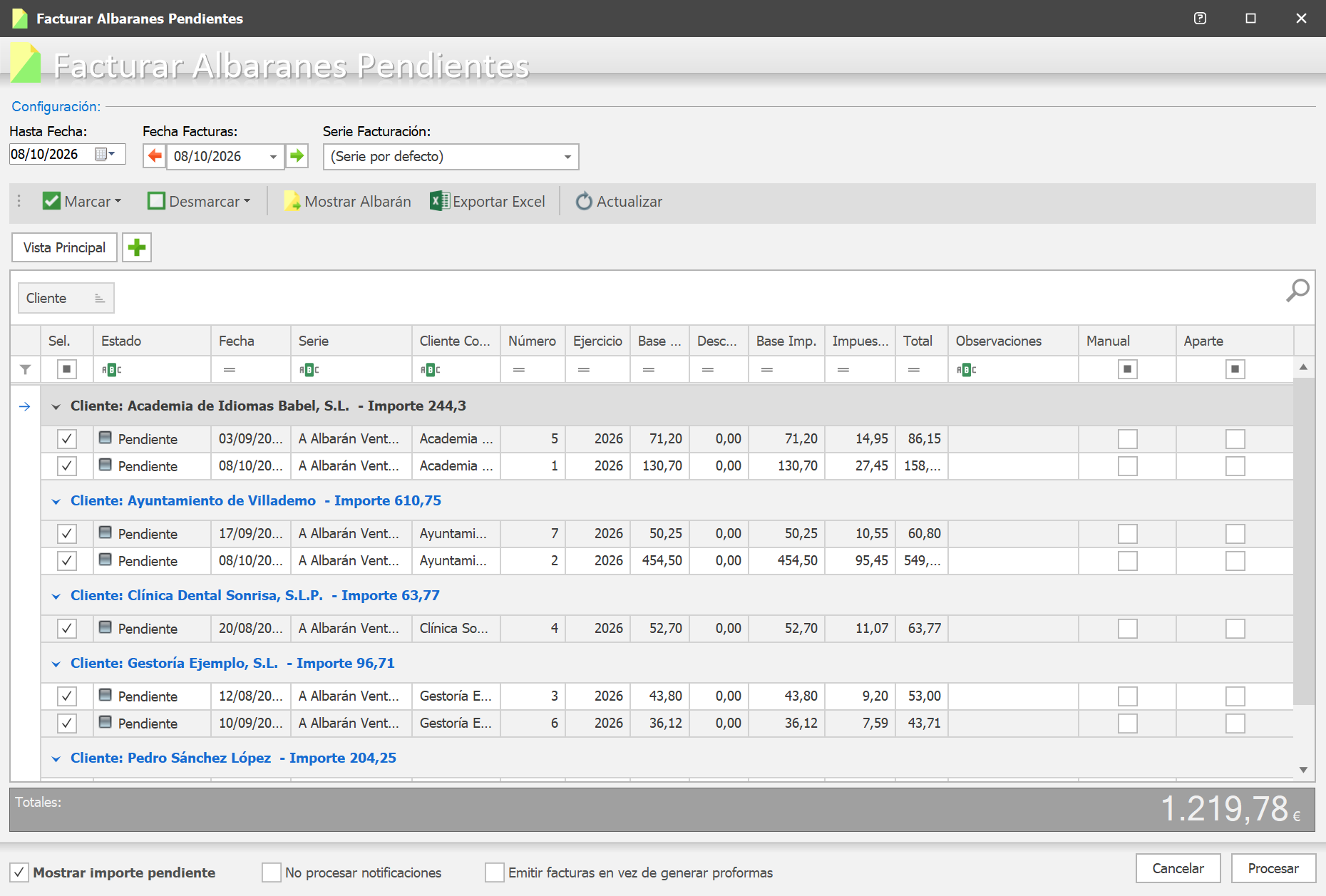The image size is (1326, 896).
Task: Export the grid with Exportar Excel
Action: (x=488, y=202)
